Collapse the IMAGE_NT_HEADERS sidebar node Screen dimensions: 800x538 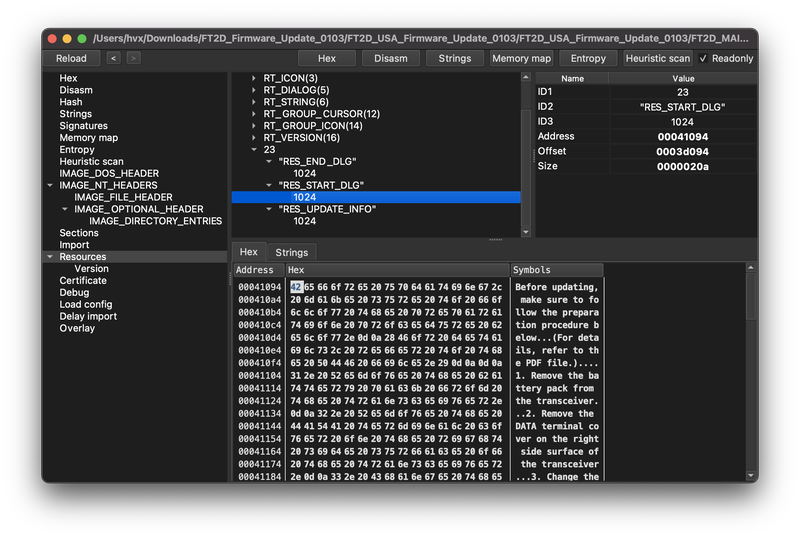(50, 185)
